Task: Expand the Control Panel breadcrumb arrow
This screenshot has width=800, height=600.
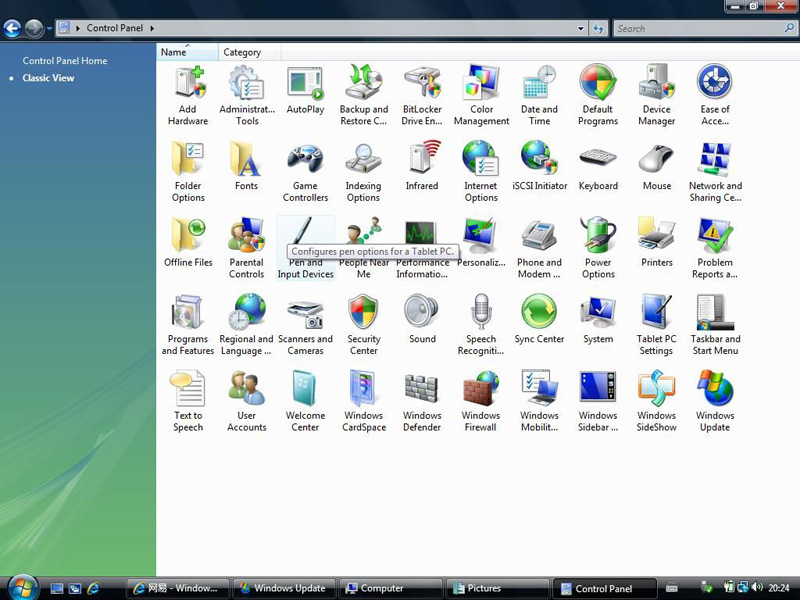Action: pyautogui.click(x=152, y=29)
